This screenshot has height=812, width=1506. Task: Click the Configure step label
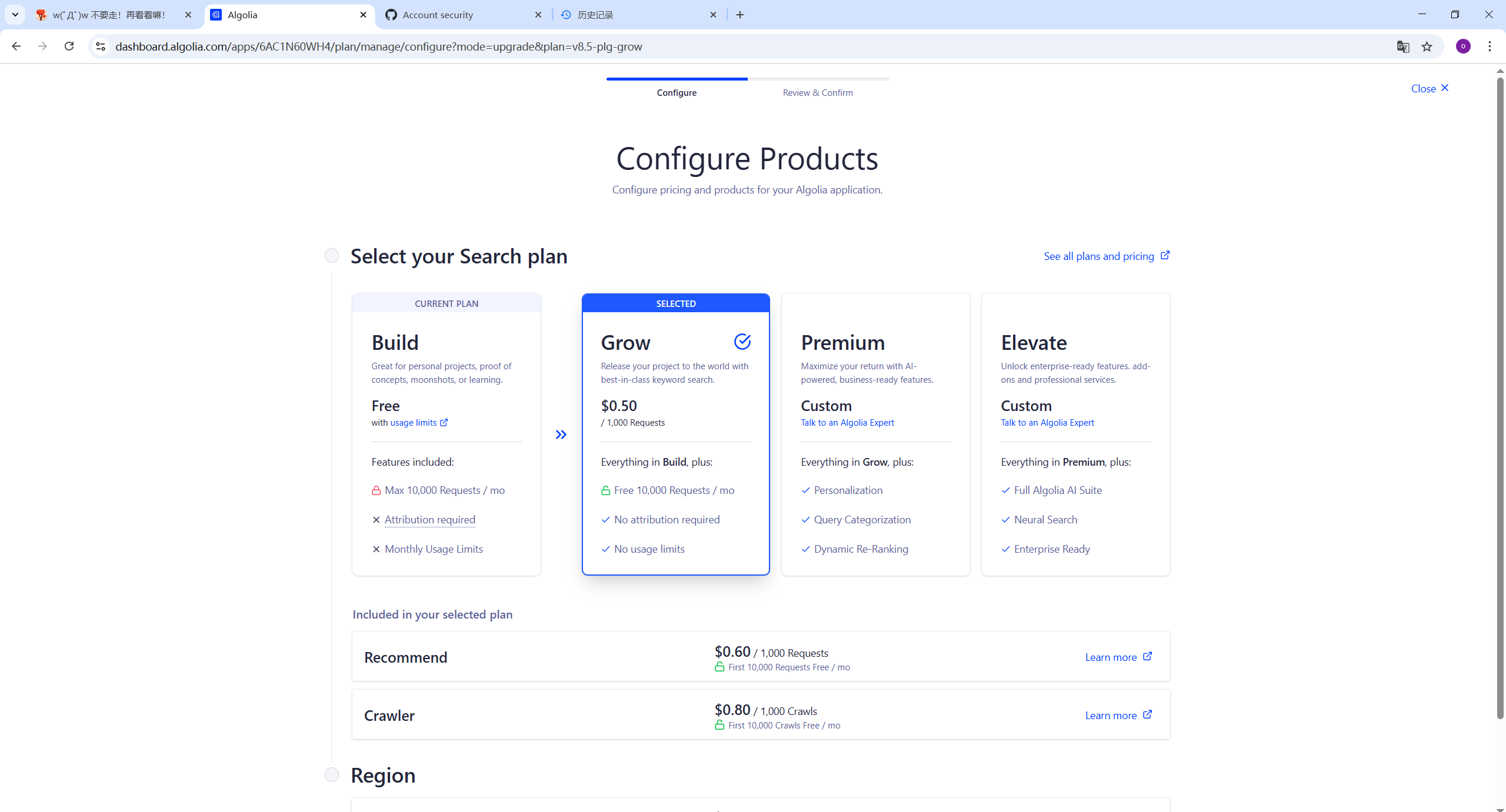677,93
